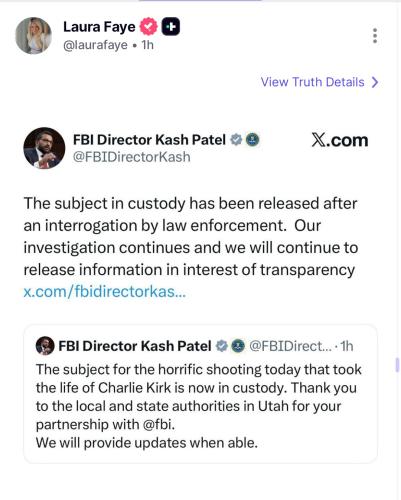Screen dimensions: 401x500
Task: Click small Kash Patel avatar in quoted tweet
Action: point(45,346)
